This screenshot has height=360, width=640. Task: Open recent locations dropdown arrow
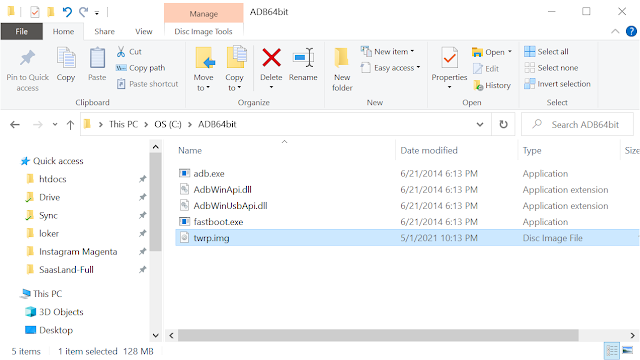[55, 124]
